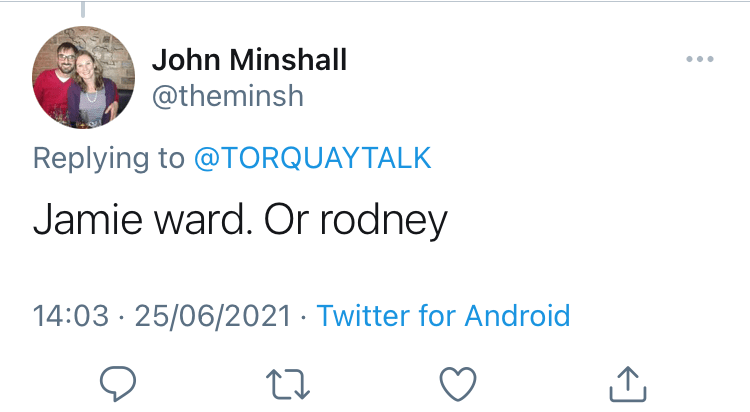This screenshot has width=750, height=412.
Task: Click the "Replying to" label
Action: (108, 158)
